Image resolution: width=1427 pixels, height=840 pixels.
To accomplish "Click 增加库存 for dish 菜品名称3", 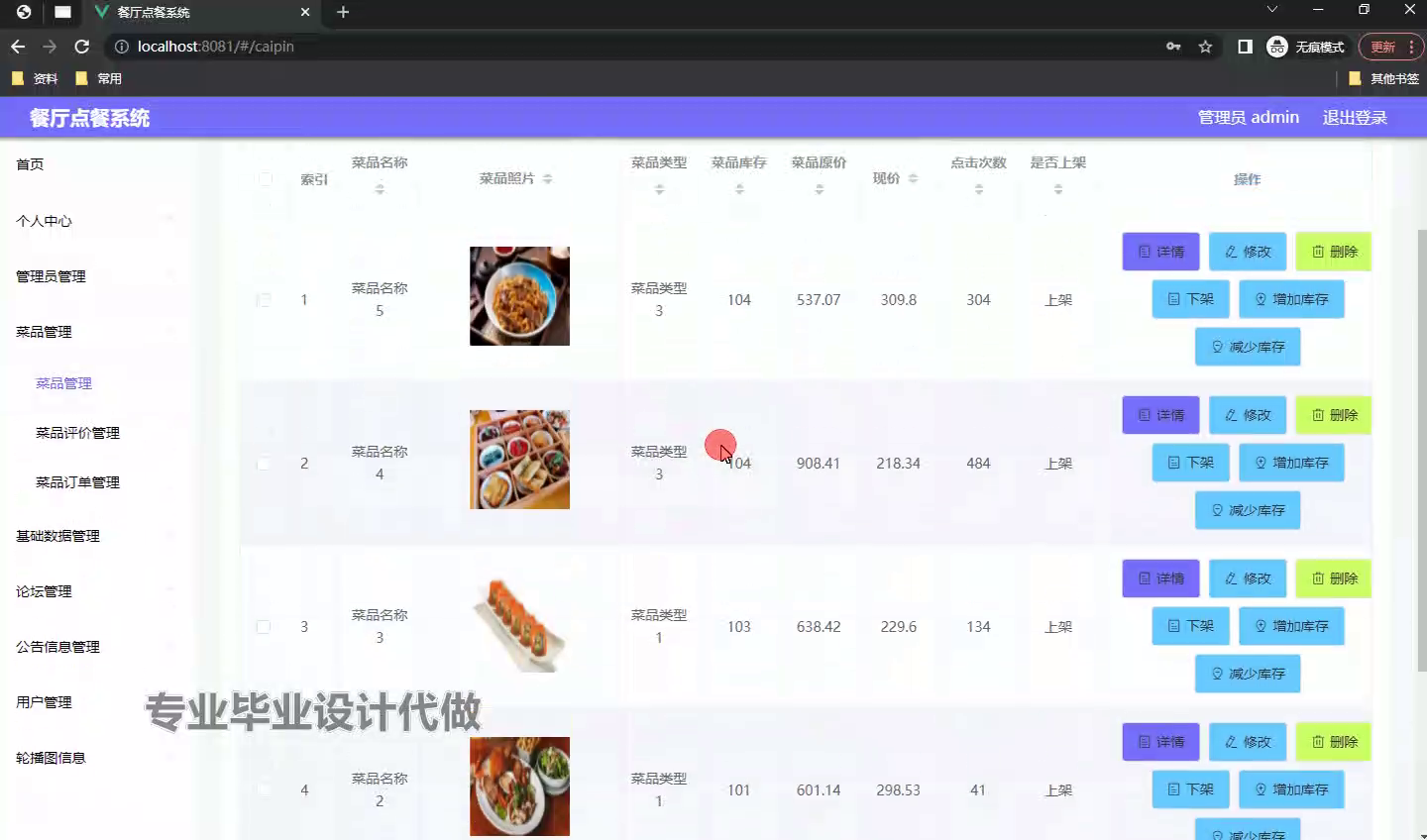I will (1291, 626).
